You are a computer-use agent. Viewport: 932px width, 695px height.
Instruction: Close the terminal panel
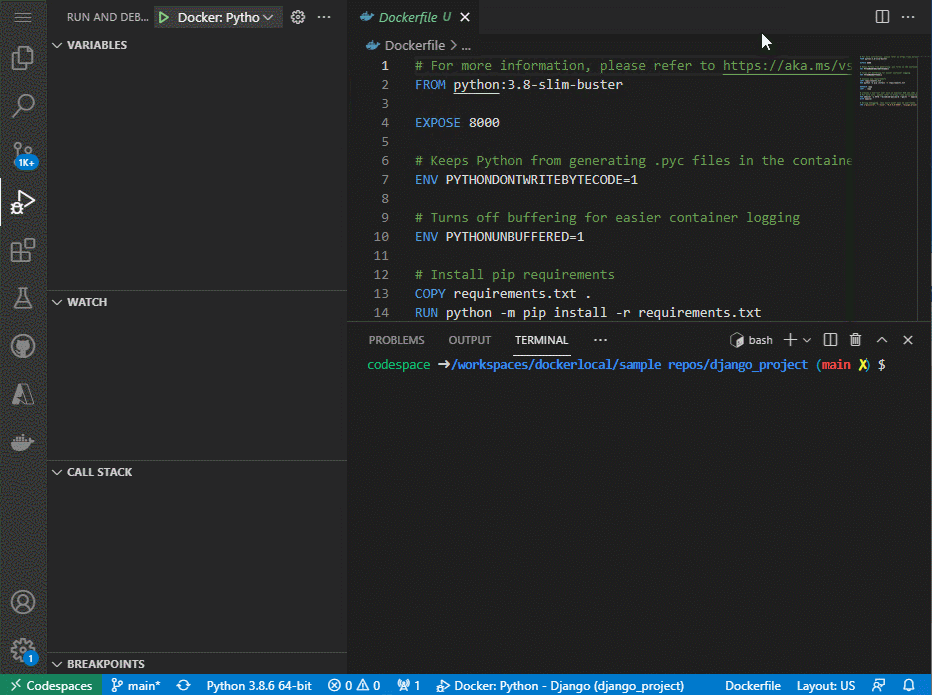point(908,339)
